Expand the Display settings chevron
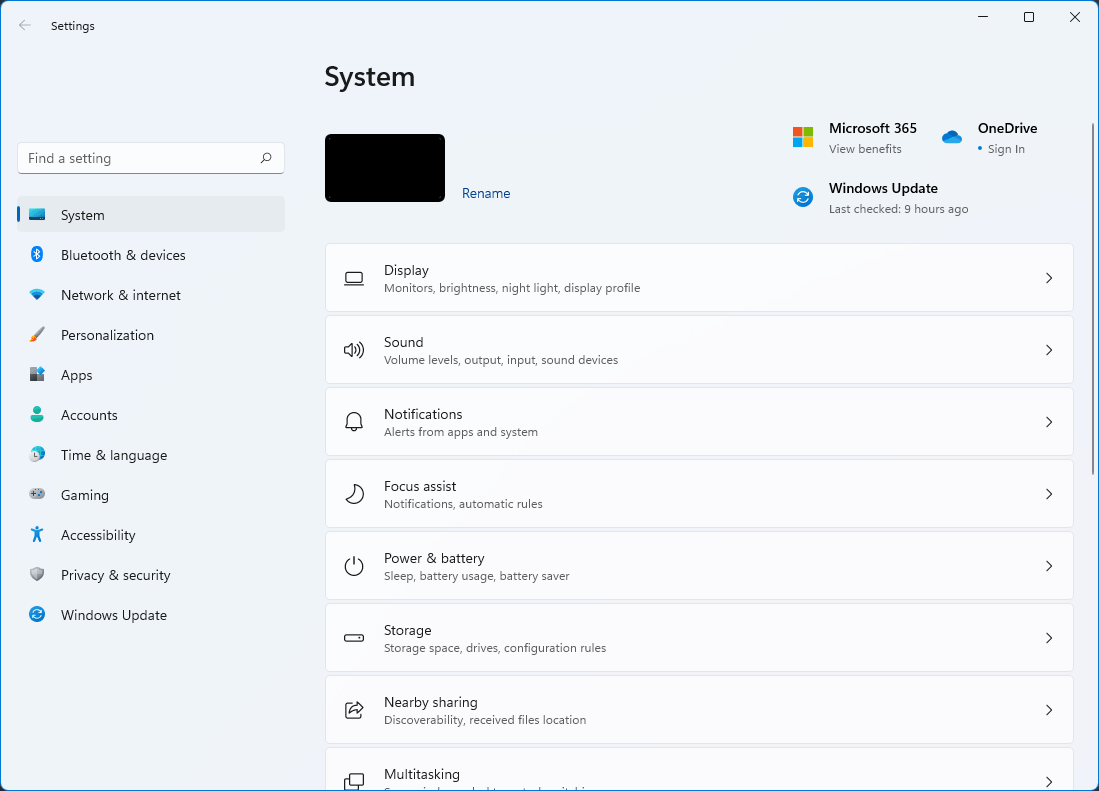 click(1048, 278)
